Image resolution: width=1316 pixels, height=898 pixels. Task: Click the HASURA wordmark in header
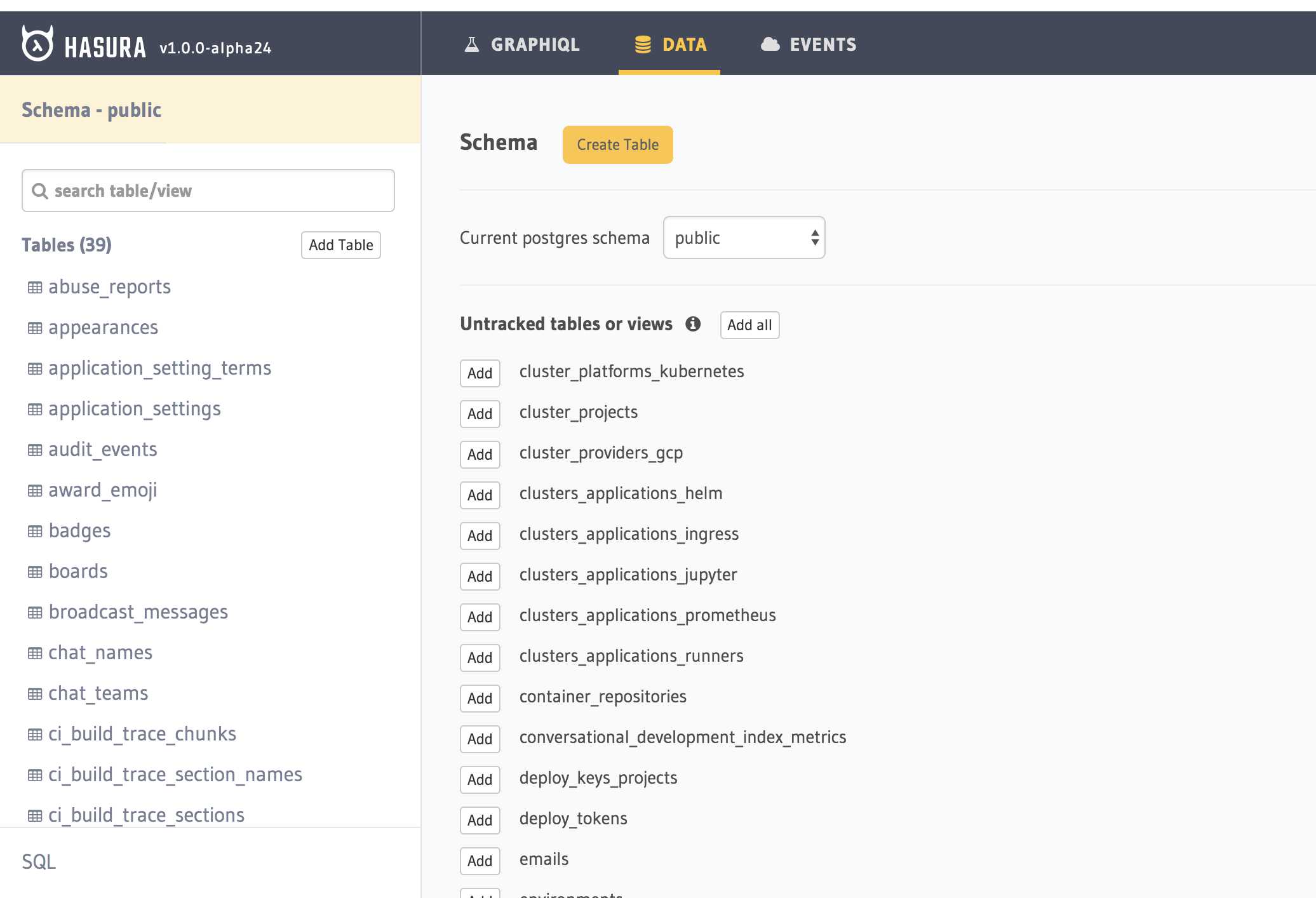pos(105,48)
